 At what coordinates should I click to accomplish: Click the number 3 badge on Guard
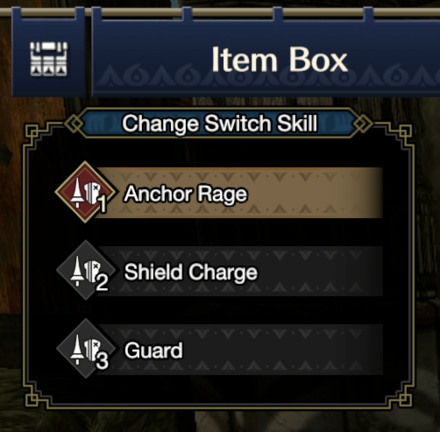pyautogui.click(x=102, y=361)
